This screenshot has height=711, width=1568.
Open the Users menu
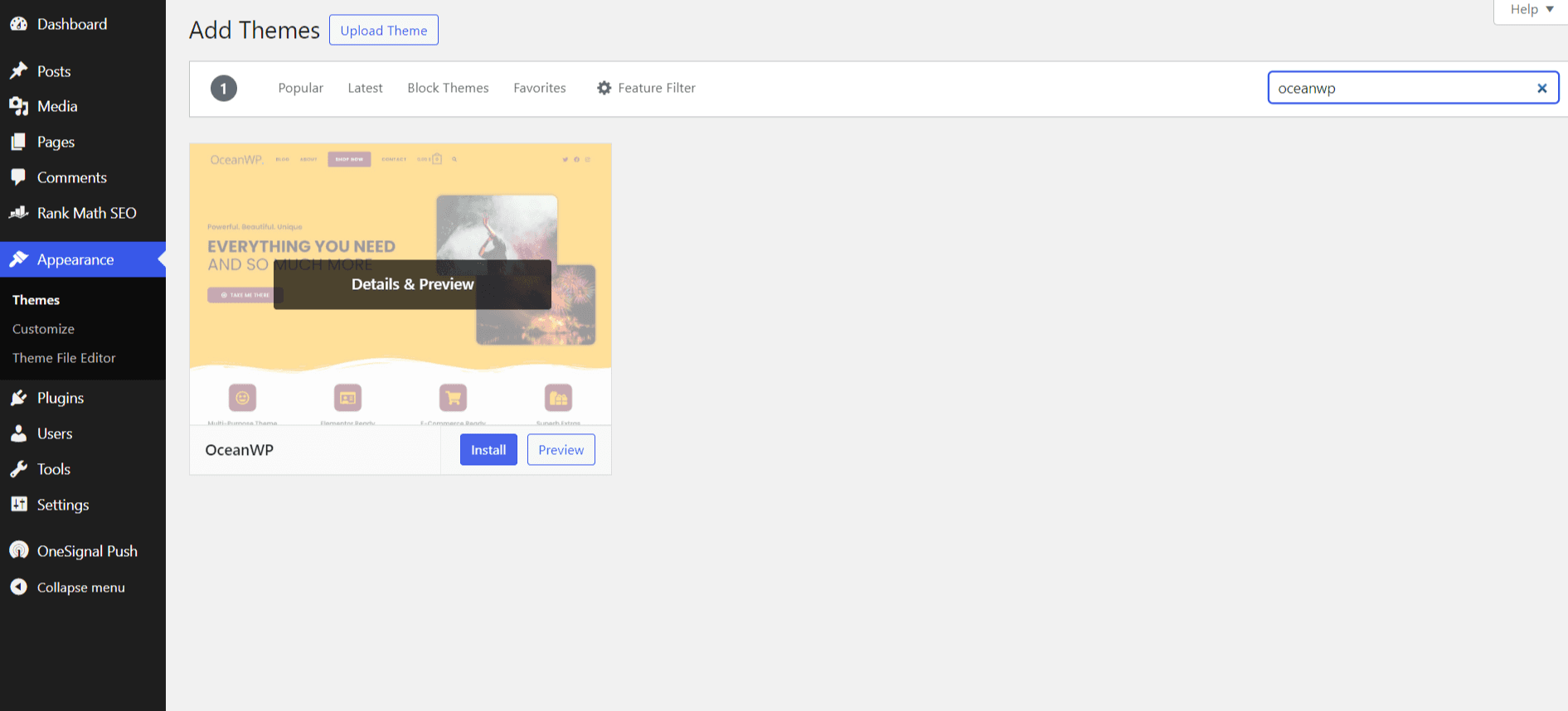pos(83,433)
